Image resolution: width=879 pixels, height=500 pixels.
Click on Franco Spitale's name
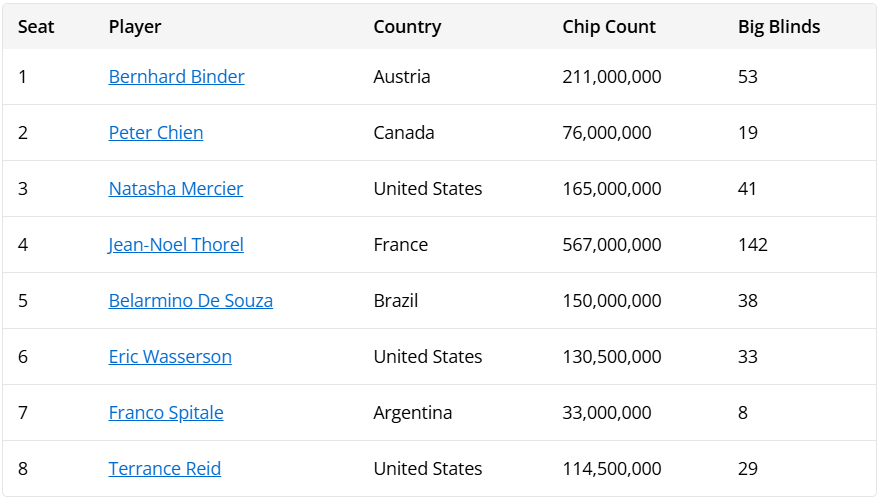tap(166, 413)
